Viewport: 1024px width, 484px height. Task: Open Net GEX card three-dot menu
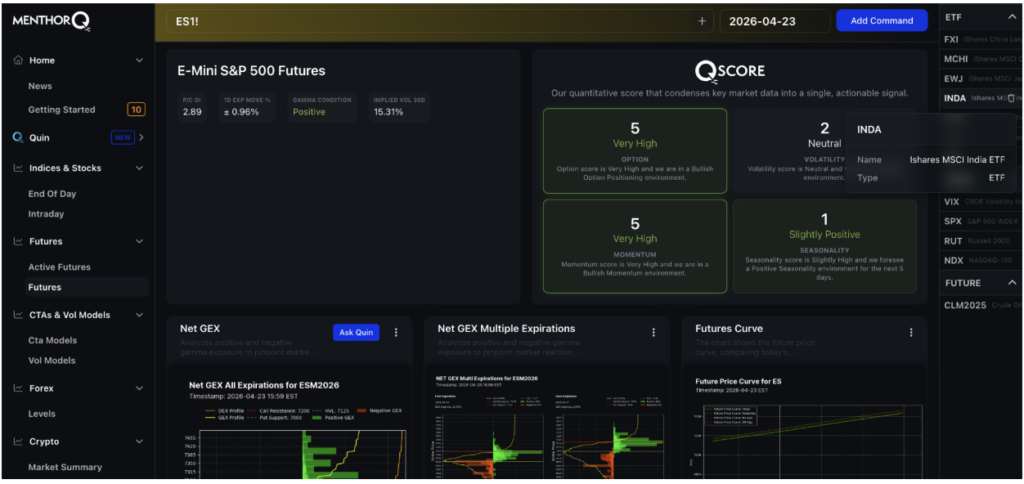coord(396,332)
